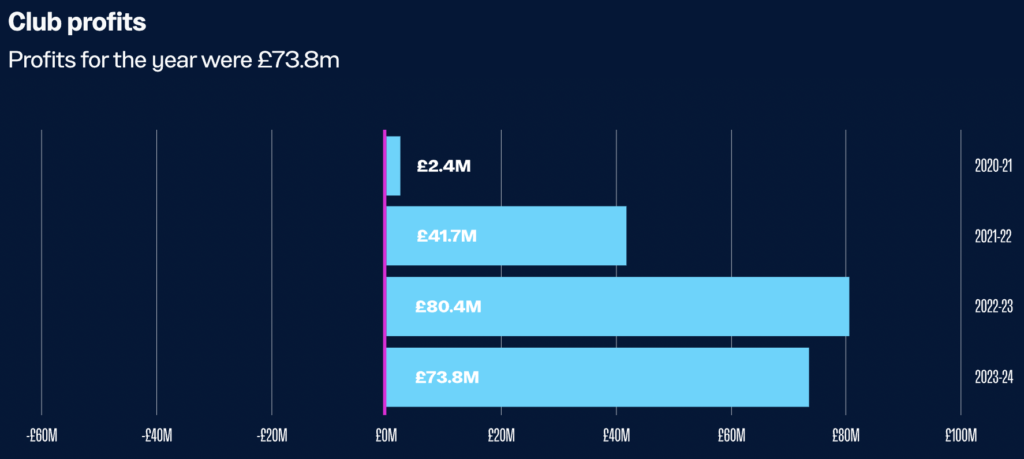Screen dimensions: 1024x459
Task: Click the £80M axis label
Action: (x=846, y=435)
